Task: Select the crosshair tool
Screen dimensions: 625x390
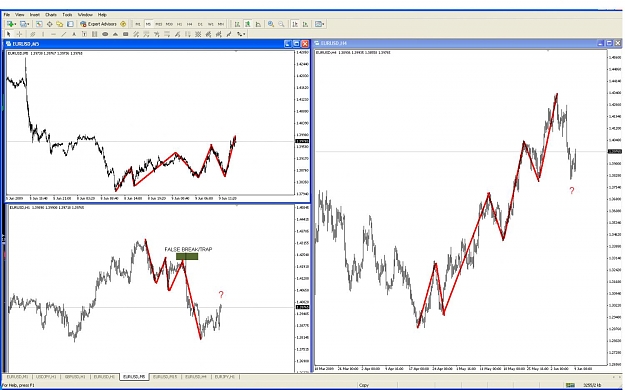Action: pos(19,34)
